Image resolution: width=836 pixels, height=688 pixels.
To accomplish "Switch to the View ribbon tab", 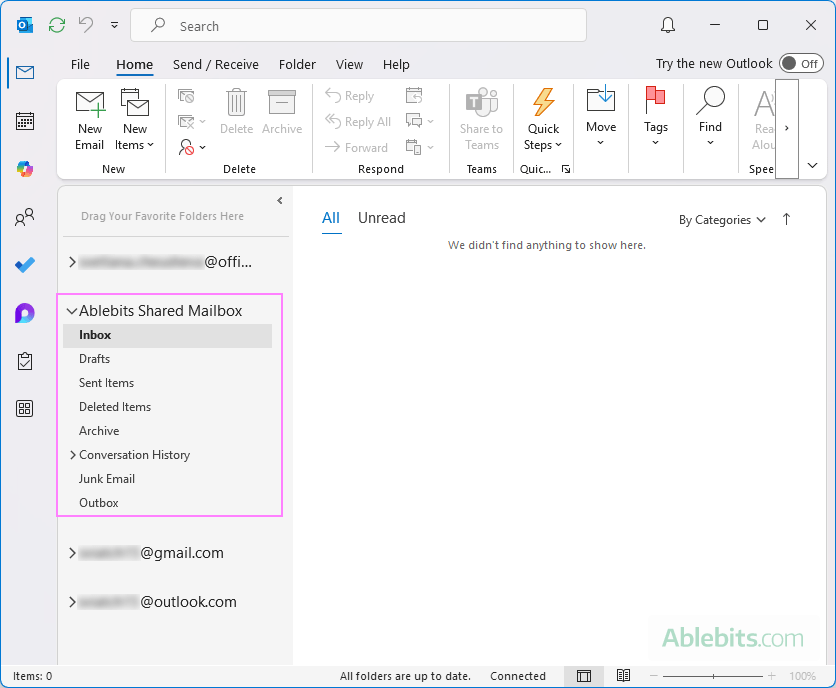I will [x=349, y=65].
